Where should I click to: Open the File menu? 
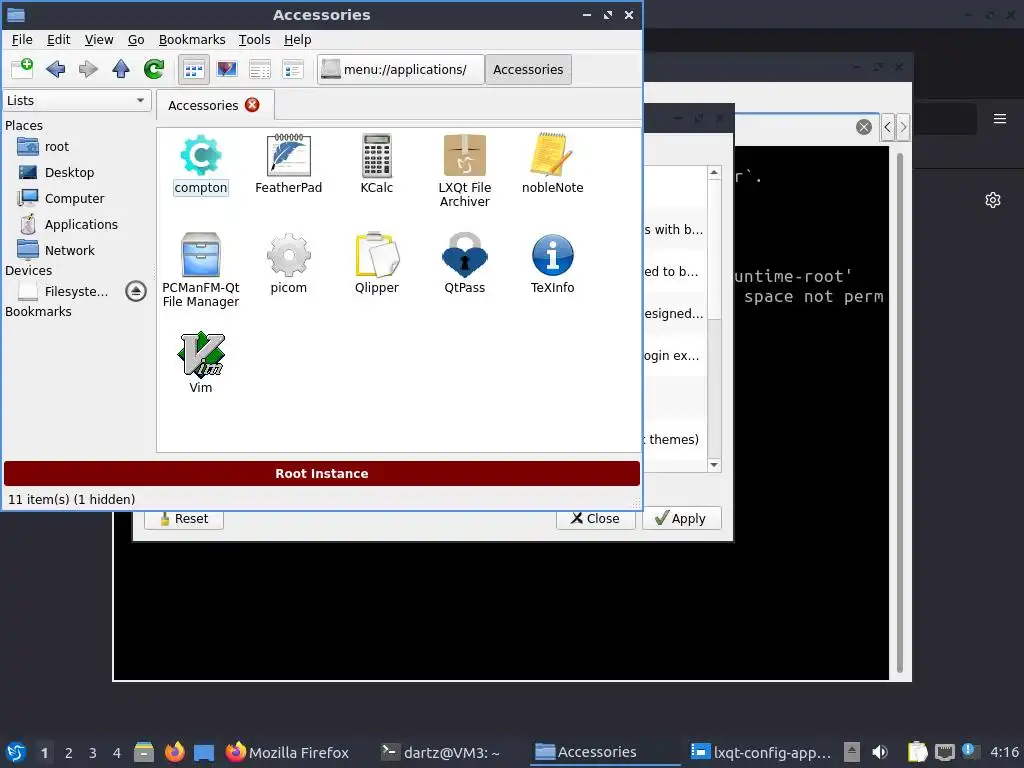pos(22,40)
